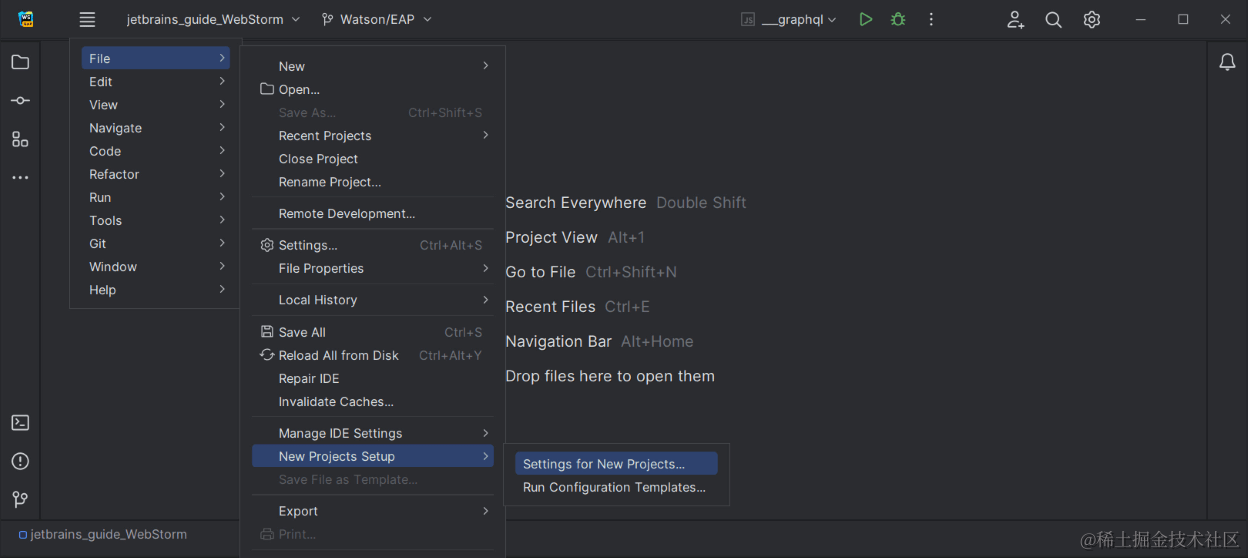Open the Tools menu
Image resolution: width=1248 pixels, height=558 pixels.
tap(155, 221)
